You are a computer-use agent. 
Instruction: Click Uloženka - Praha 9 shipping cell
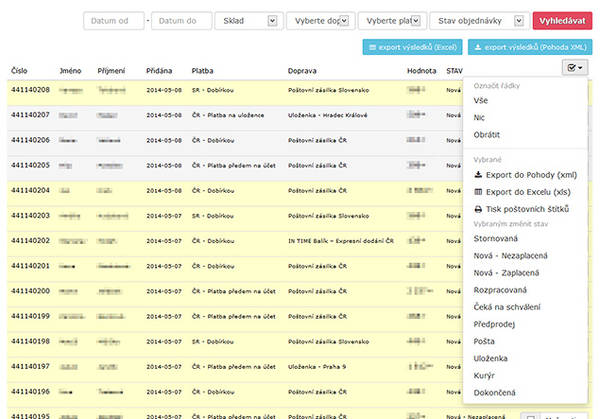317,367
